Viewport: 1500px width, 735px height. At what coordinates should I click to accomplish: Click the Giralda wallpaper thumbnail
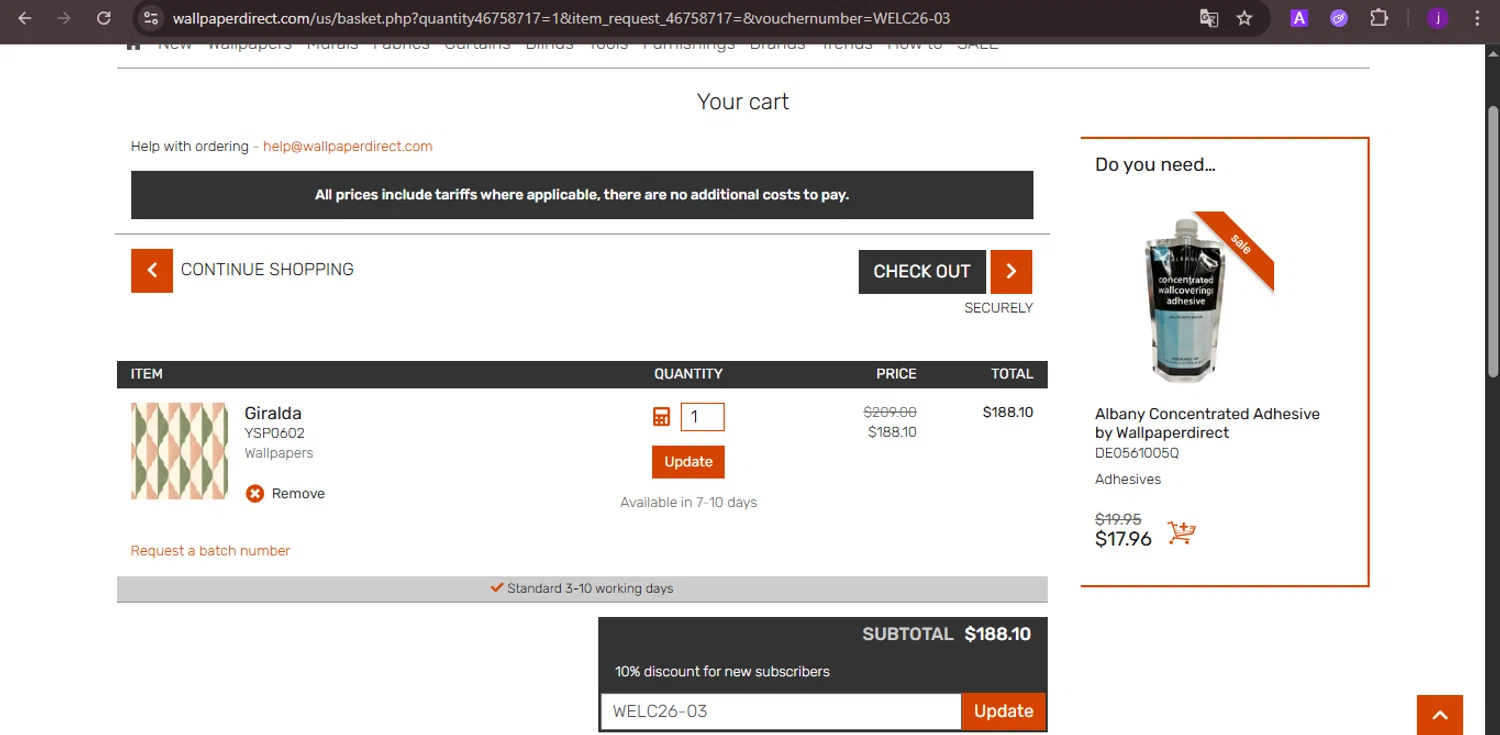click(x=179, y=451)
